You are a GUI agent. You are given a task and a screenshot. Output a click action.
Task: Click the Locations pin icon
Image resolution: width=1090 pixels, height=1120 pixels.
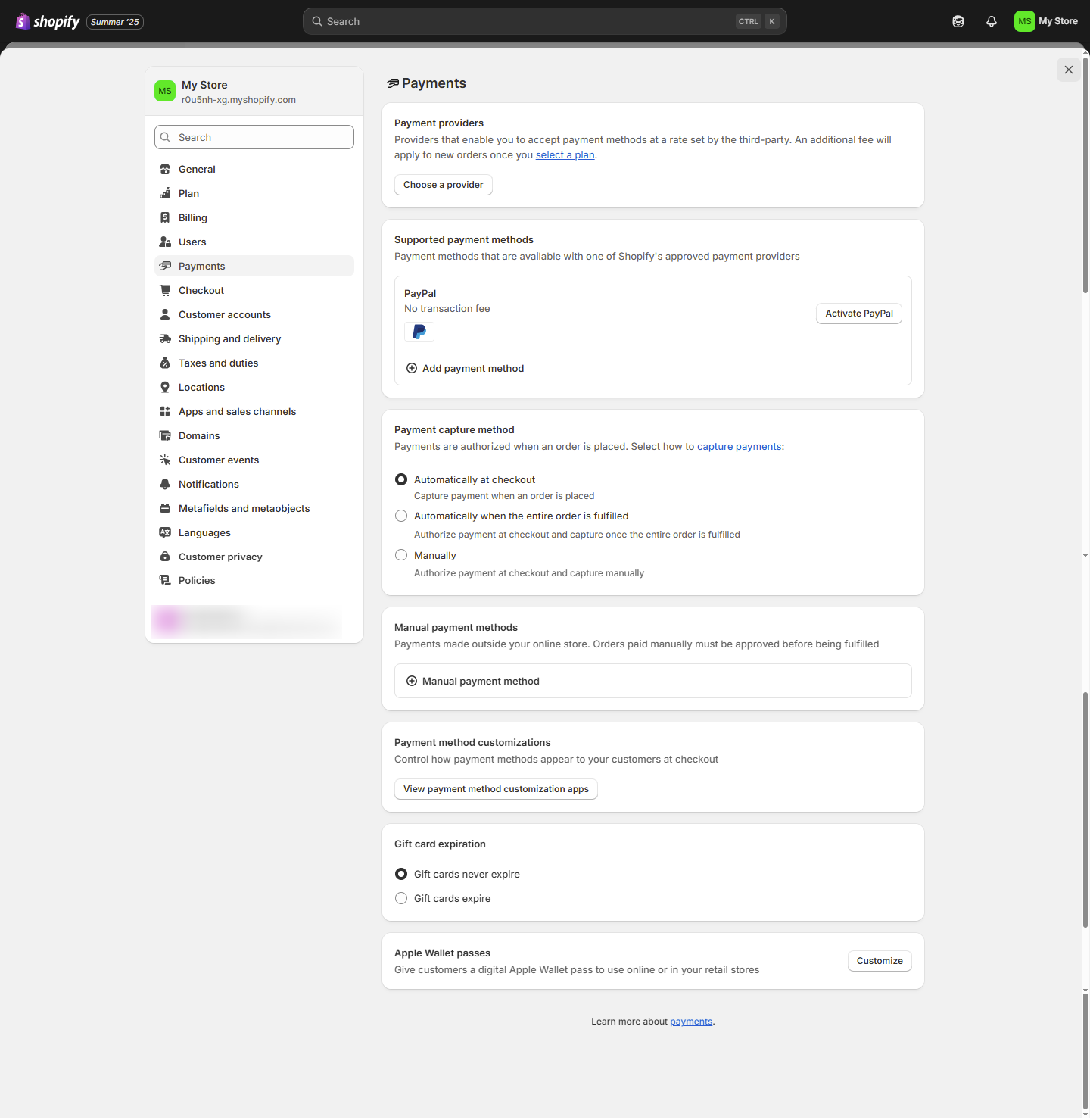[165, 387]
